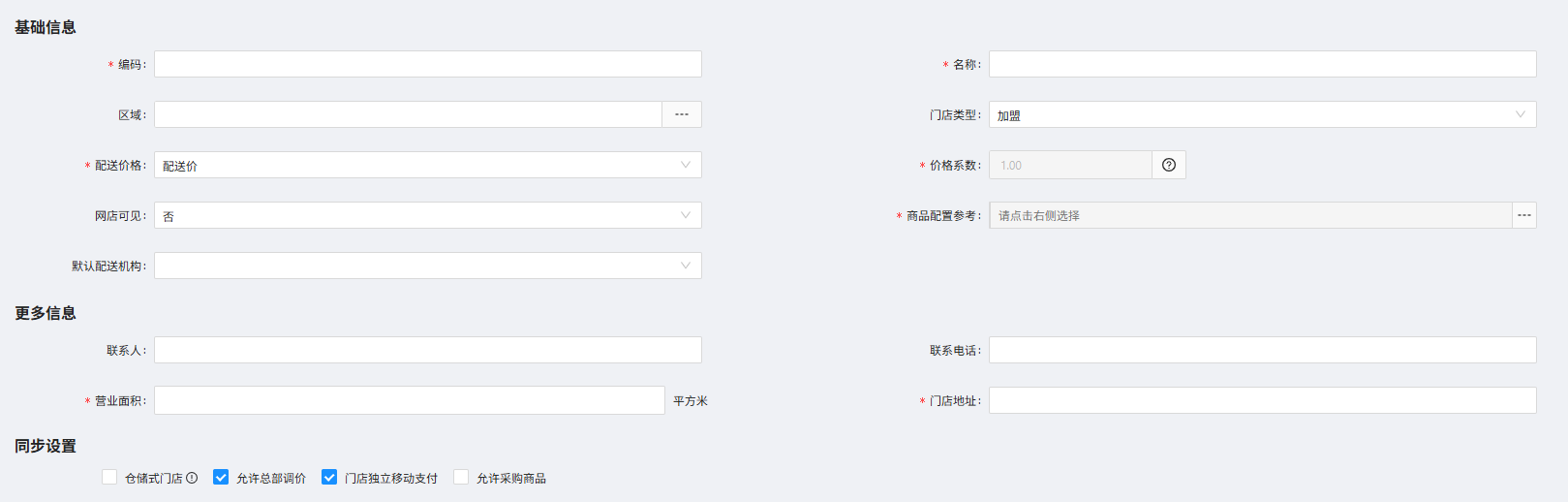Click into the 名称 text field

1263,64
